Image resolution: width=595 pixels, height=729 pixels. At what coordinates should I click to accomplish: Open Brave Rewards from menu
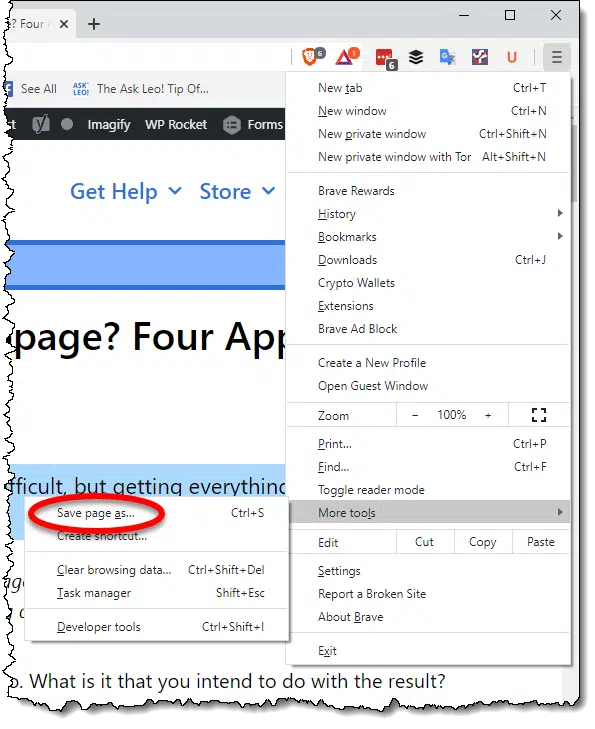click(x=428, y=191)
